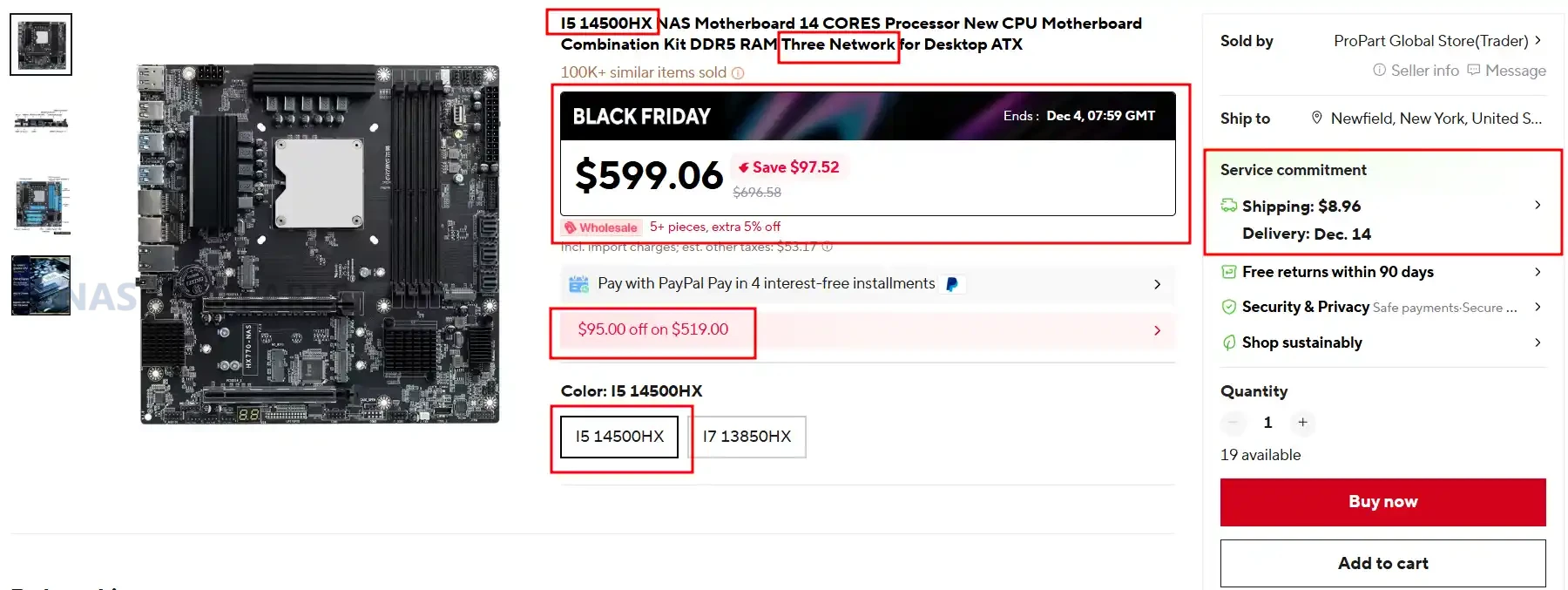This screenshot has width=1568, height=590.
Task: Click the PayPal logo icon
Action: 952,284
